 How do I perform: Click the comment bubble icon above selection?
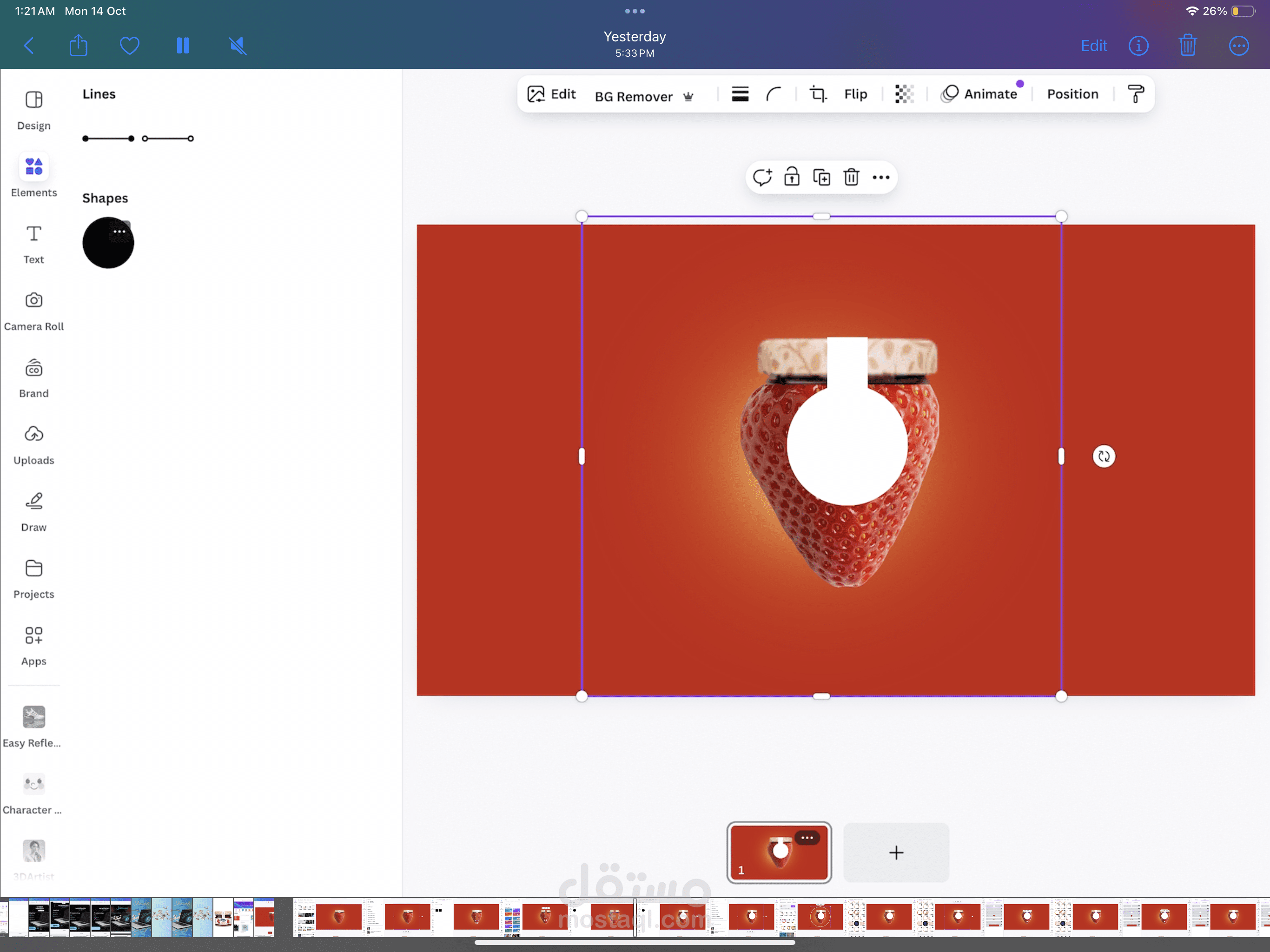[x=762, y=178]
